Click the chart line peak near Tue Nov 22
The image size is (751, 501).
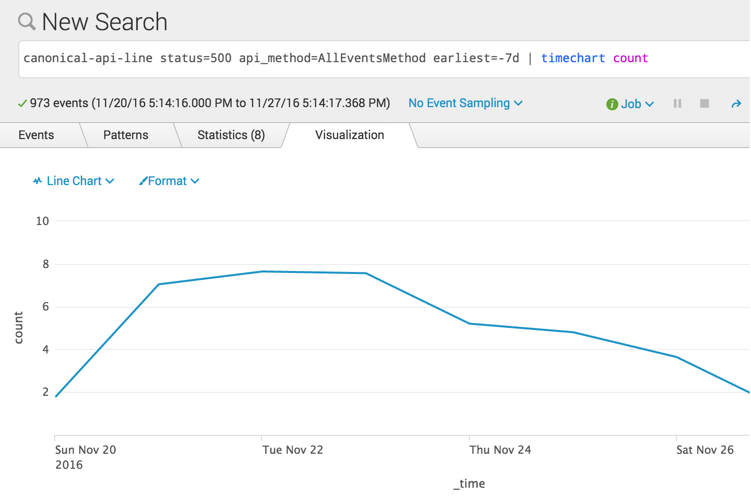[x=262, y=272]
